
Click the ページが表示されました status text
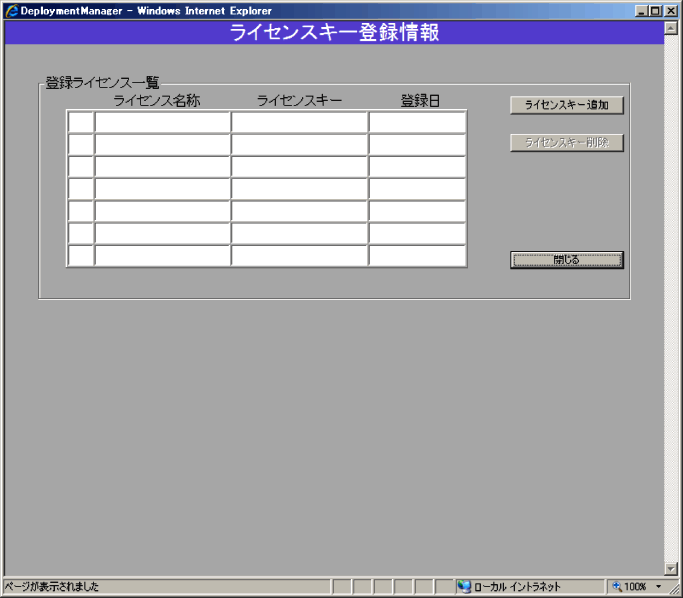point(52,587)
